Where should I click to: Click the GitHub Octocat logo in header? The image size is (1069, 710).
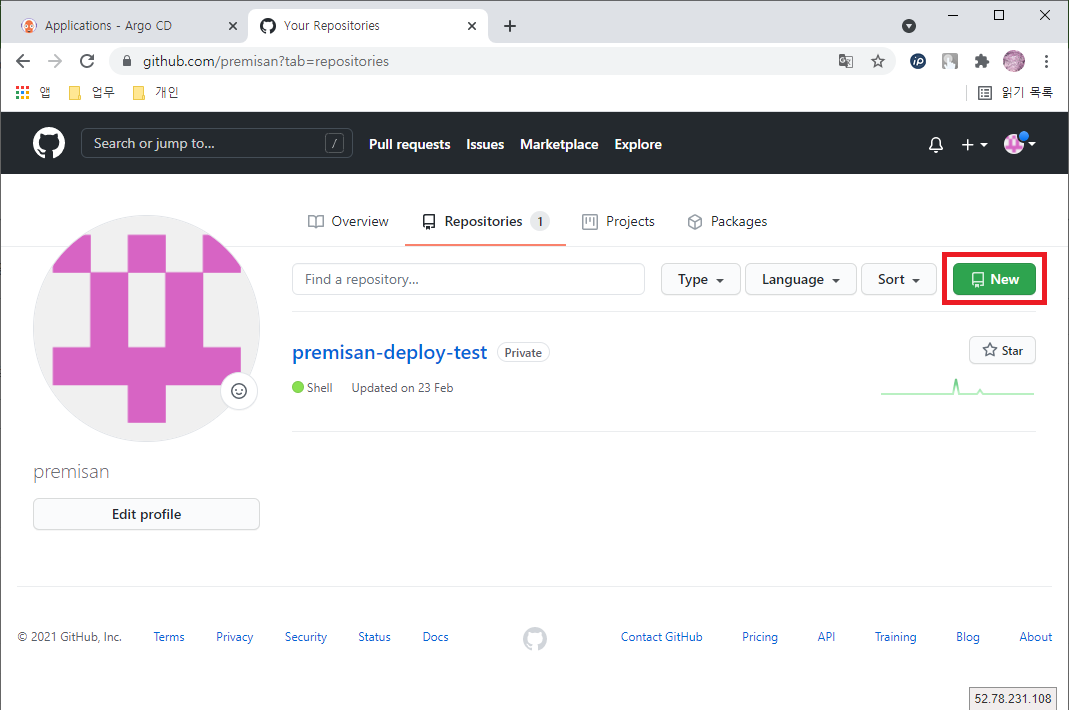(x=49, y=143)
